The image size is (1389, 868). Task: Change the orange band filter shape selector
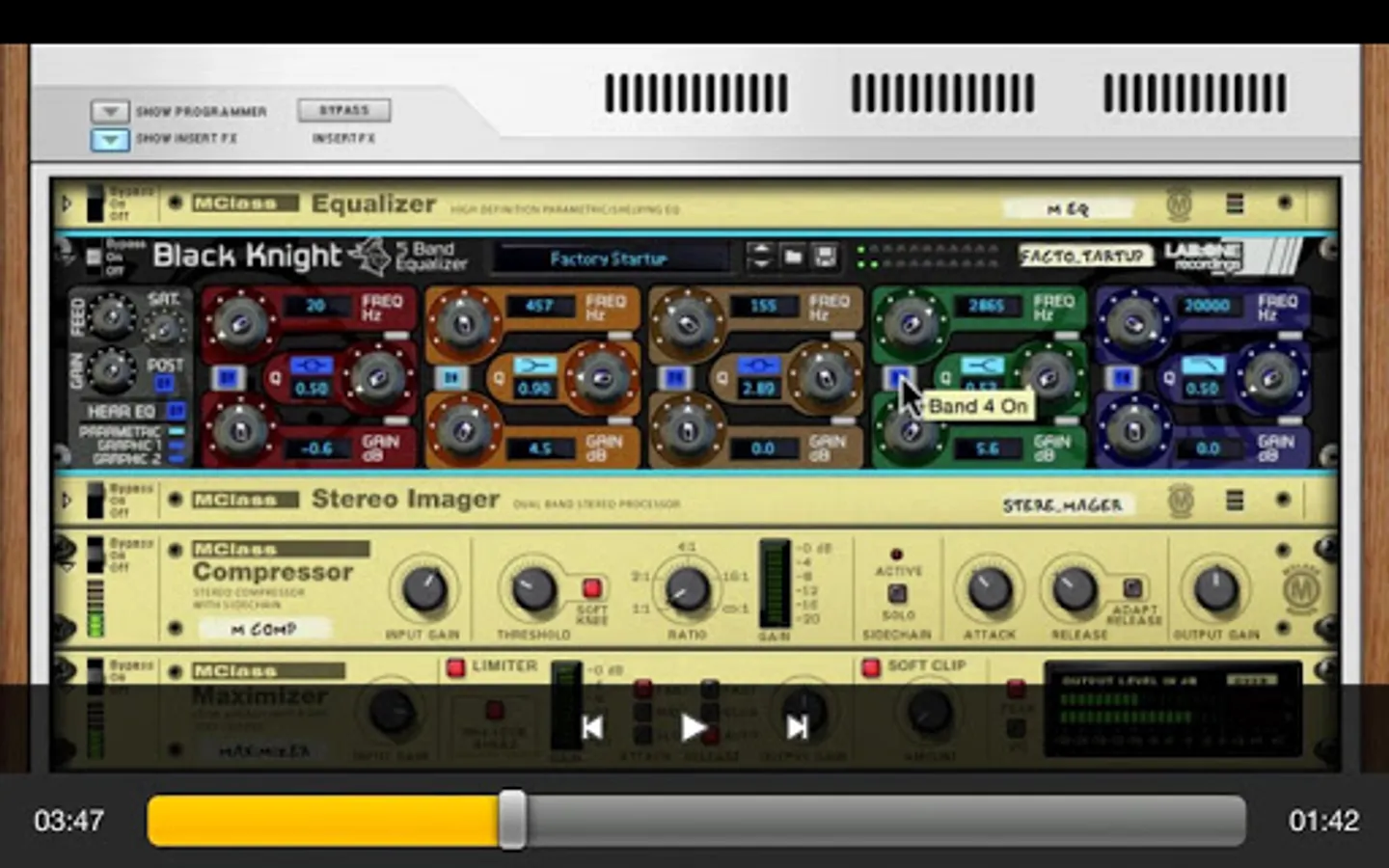pos(534,366)
